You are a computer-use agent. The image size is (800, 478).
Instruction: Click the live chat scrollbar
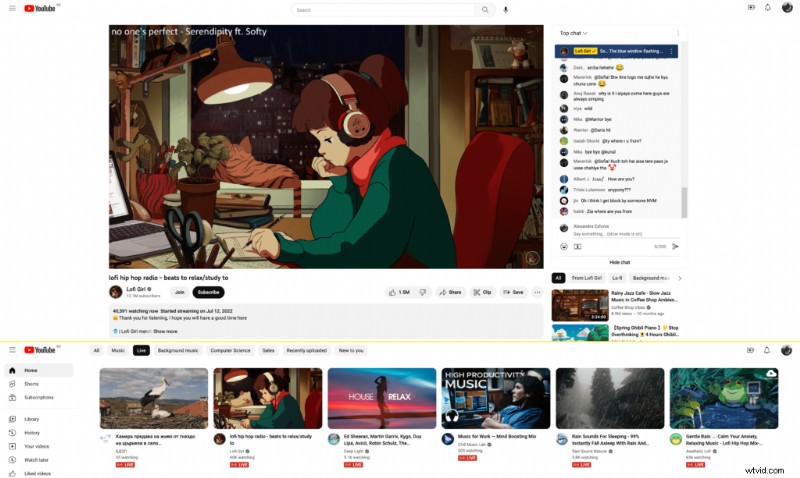click(684, 202)
